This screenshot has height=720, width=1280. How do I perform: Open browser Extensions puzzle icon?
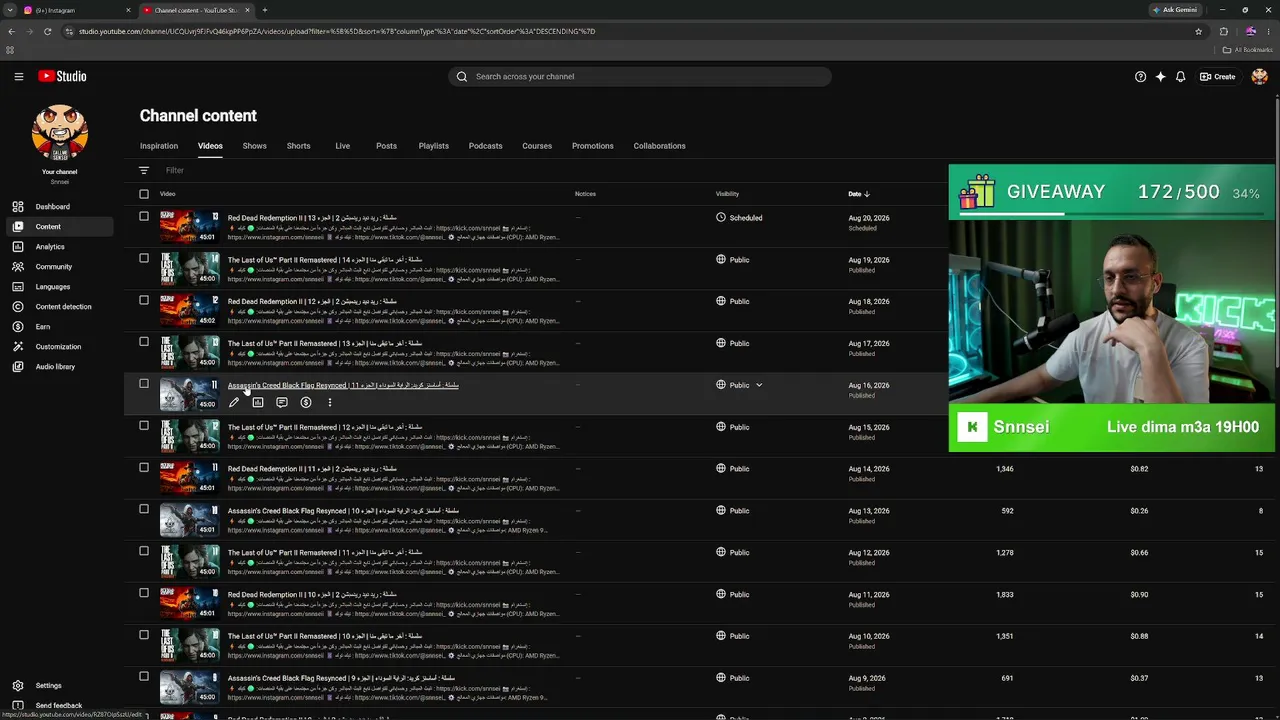1223,31
